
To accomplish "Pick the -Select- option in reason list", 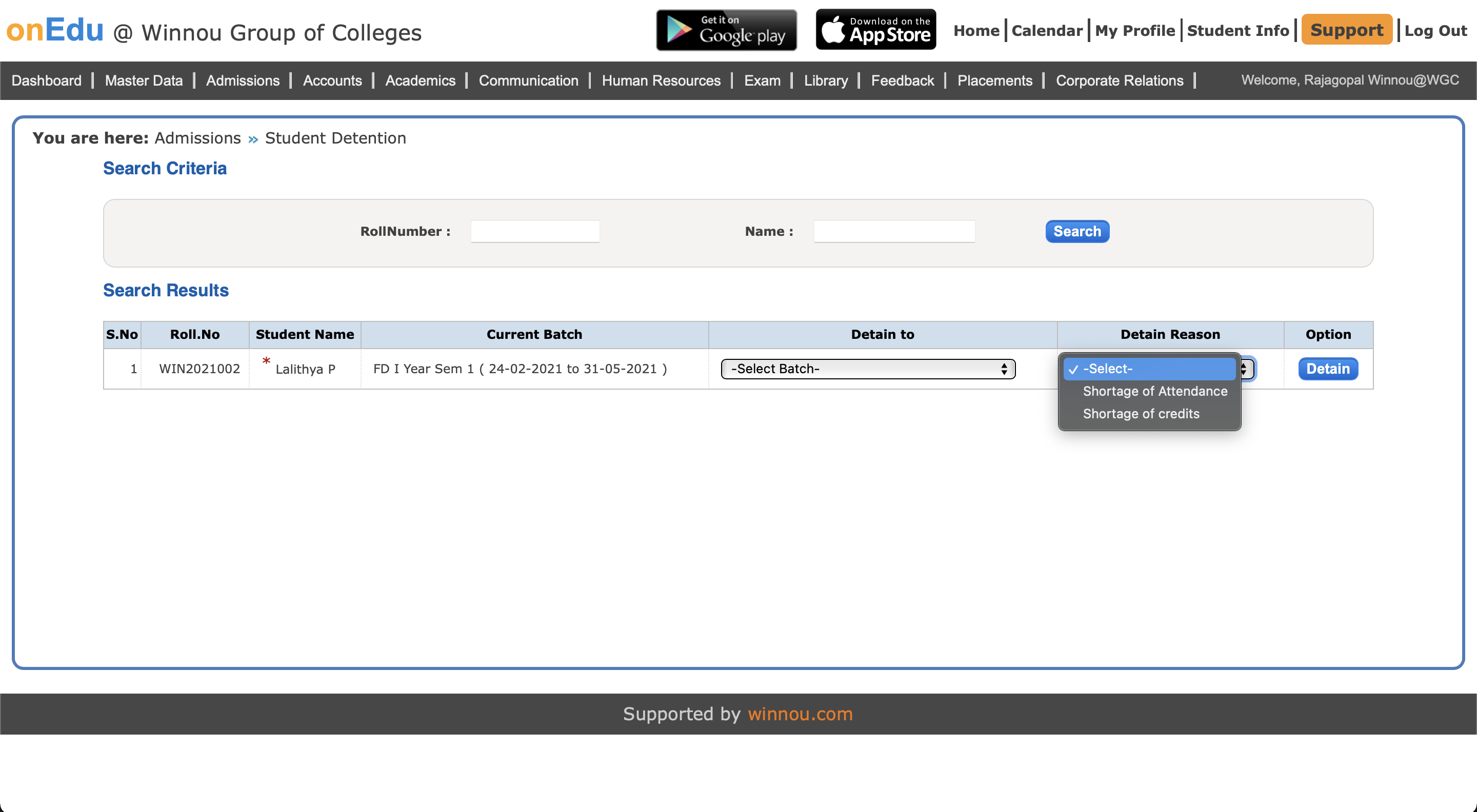I will point(1148,369).
